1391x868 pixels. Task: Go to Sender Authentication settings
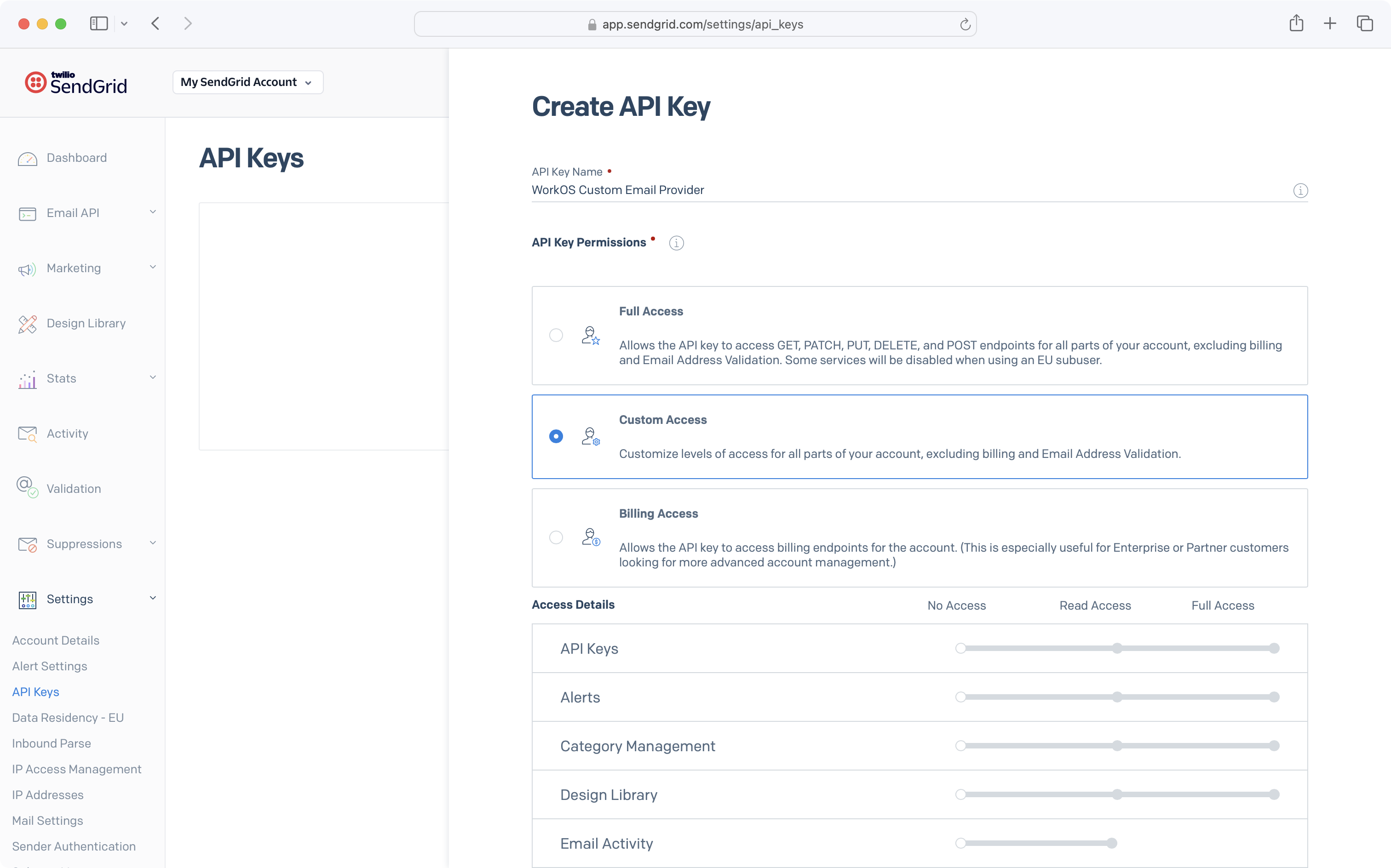pos(74,846)
